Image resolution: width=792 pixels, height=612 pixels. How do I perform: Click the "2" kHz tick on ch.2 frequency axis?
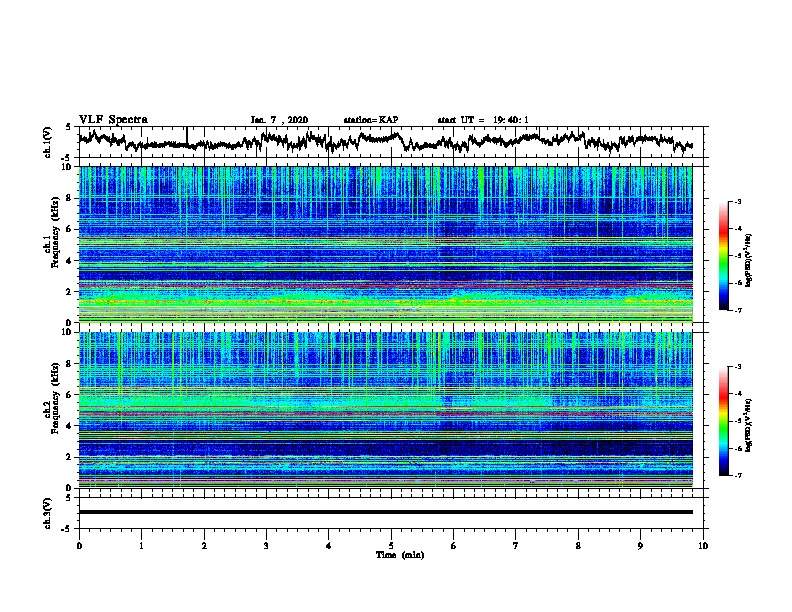[70, 457]
